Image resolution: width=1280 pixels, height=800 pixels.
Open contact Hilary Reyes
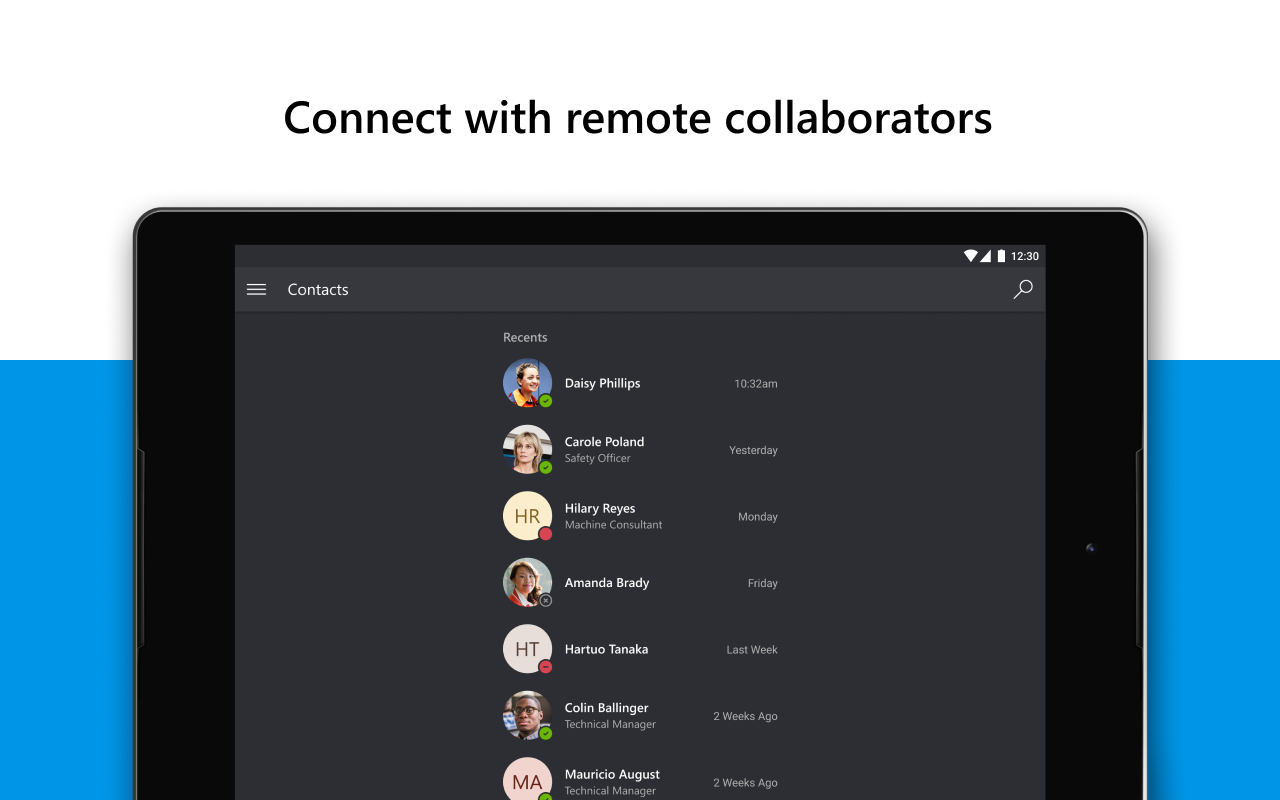(x=640, y=516)
